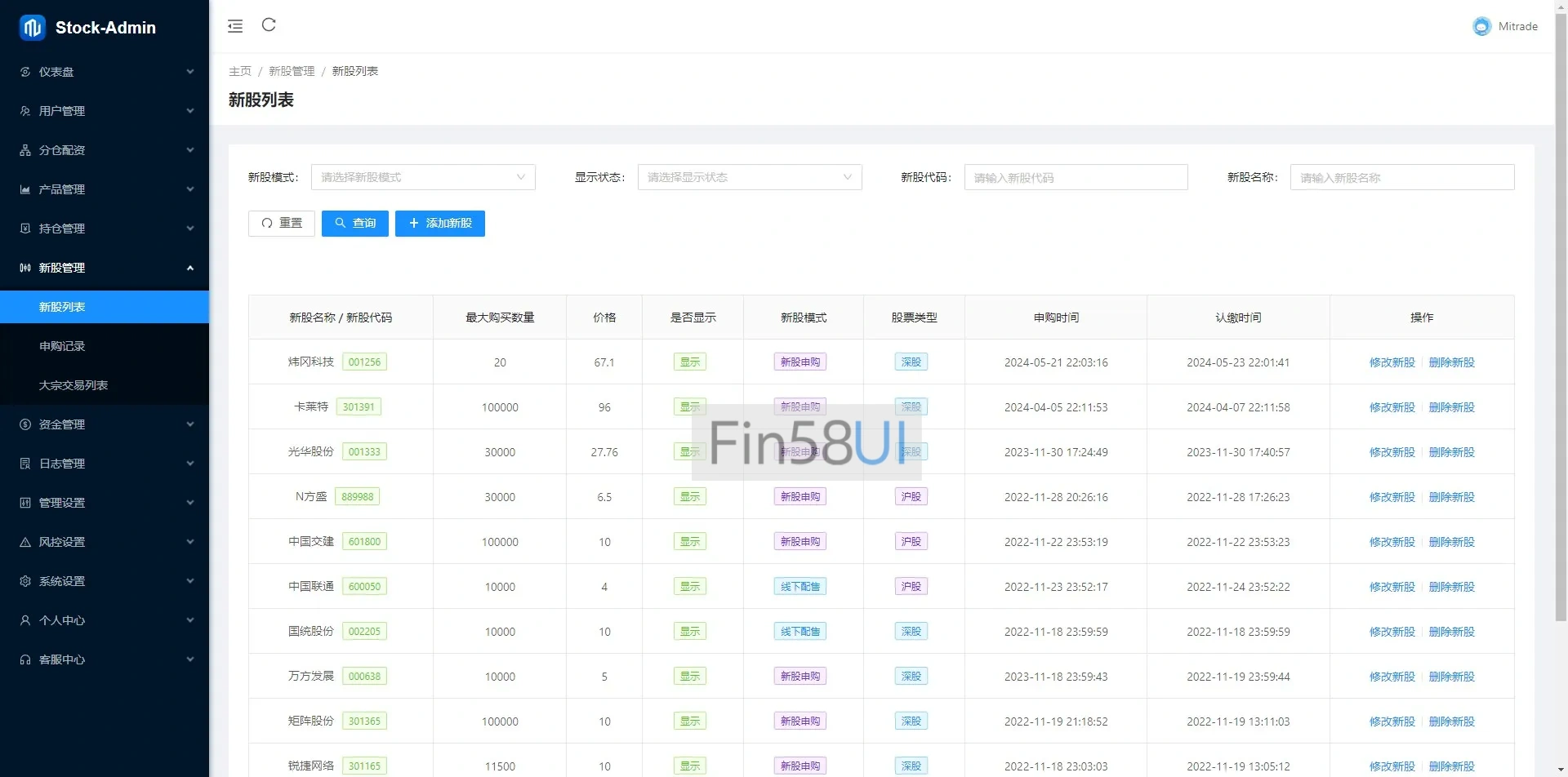Click the vertical page scrollbar
Viewport: 1568px width, 777px height.
coord(1561,326)
